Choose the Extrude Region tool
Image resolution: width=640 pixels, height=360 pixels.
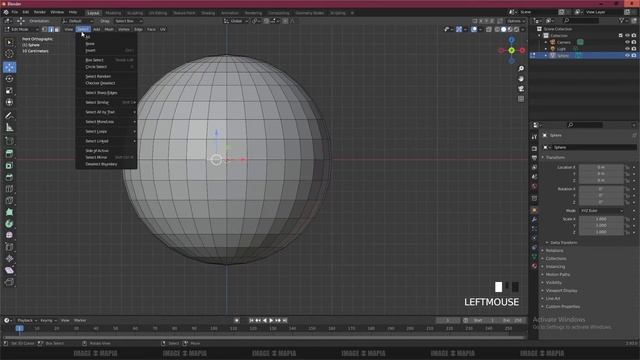[x=9, y=153]
